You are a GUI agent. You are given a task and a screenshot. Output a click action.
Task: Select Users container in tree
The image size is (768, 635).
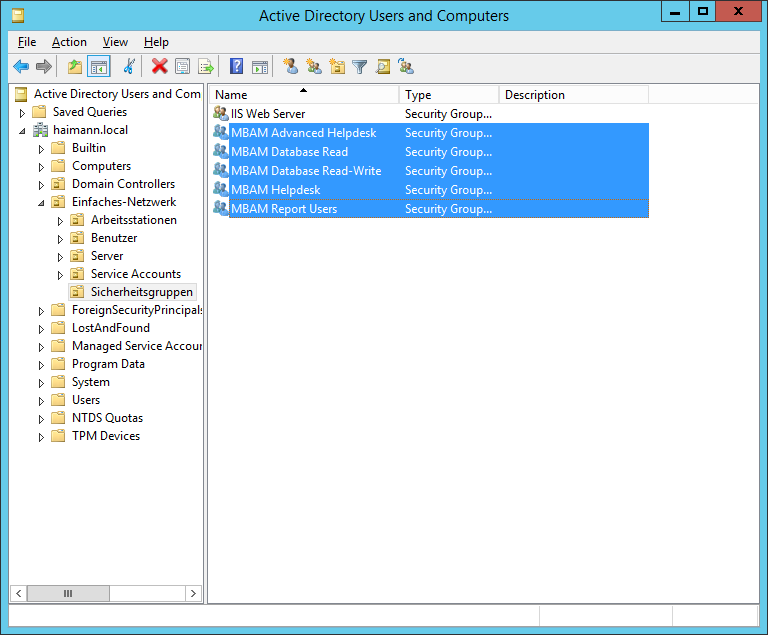click(x=86, y=400)
